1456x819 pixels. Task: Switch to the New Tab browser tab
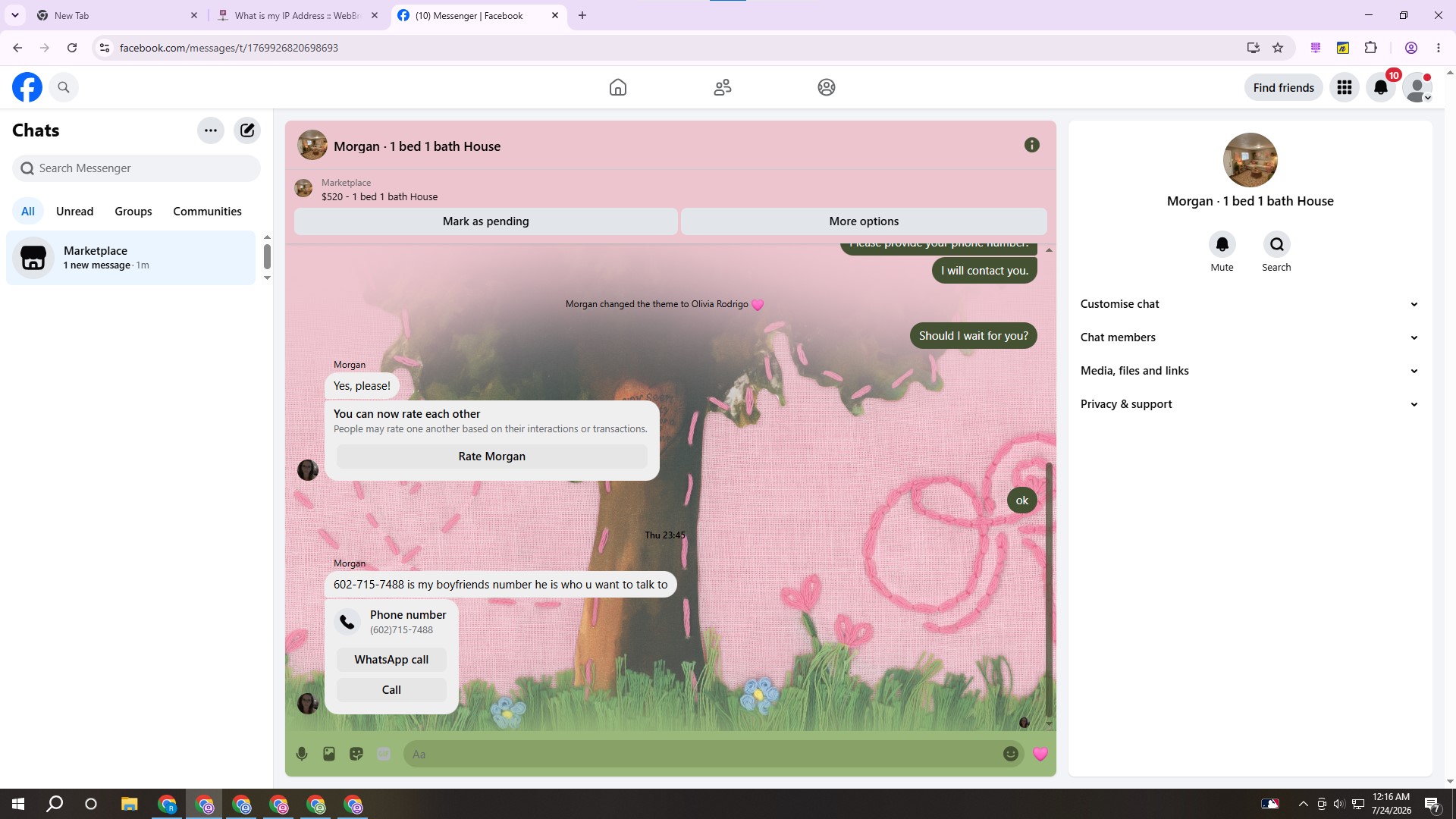[x=118, y=15]
